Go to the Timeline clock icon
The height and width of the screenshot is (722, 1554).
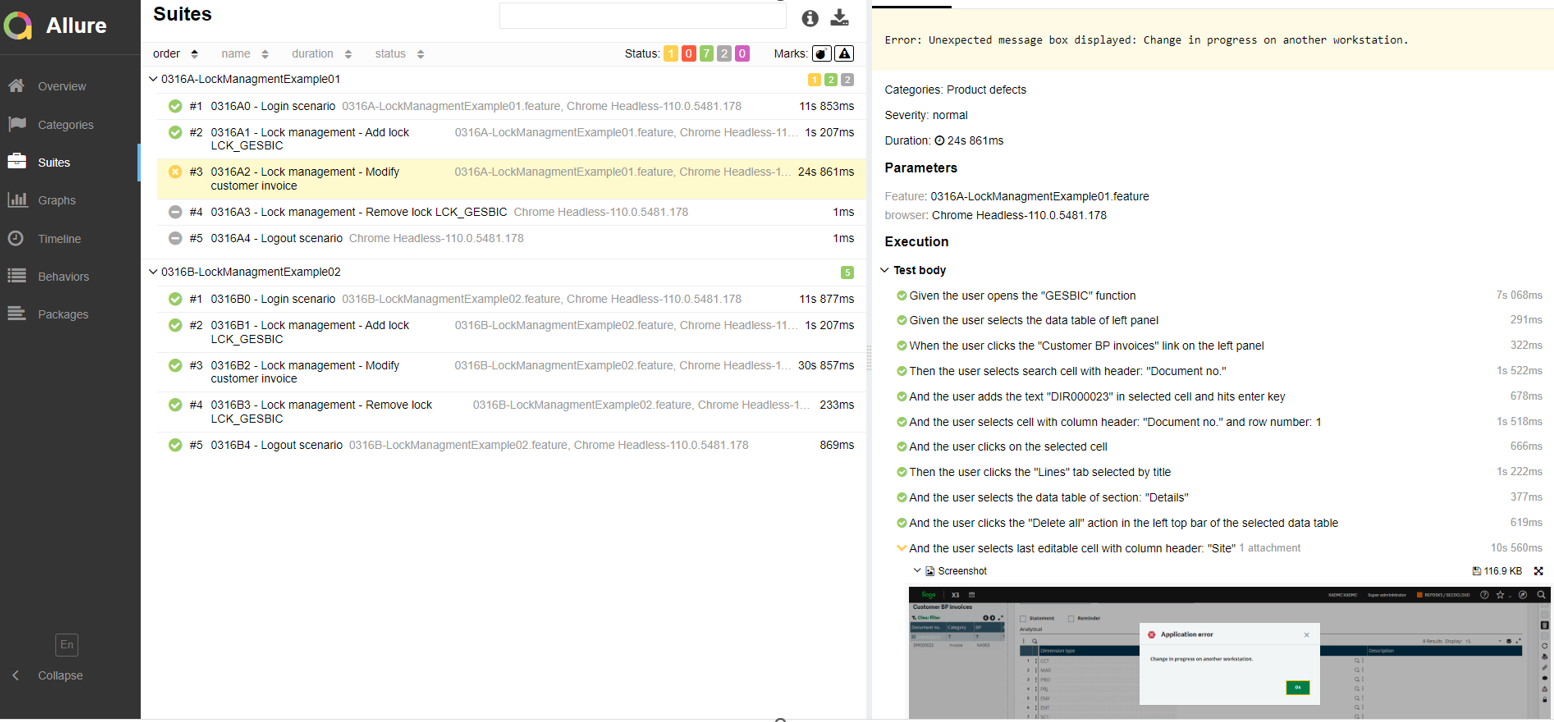tap(17, 238)
